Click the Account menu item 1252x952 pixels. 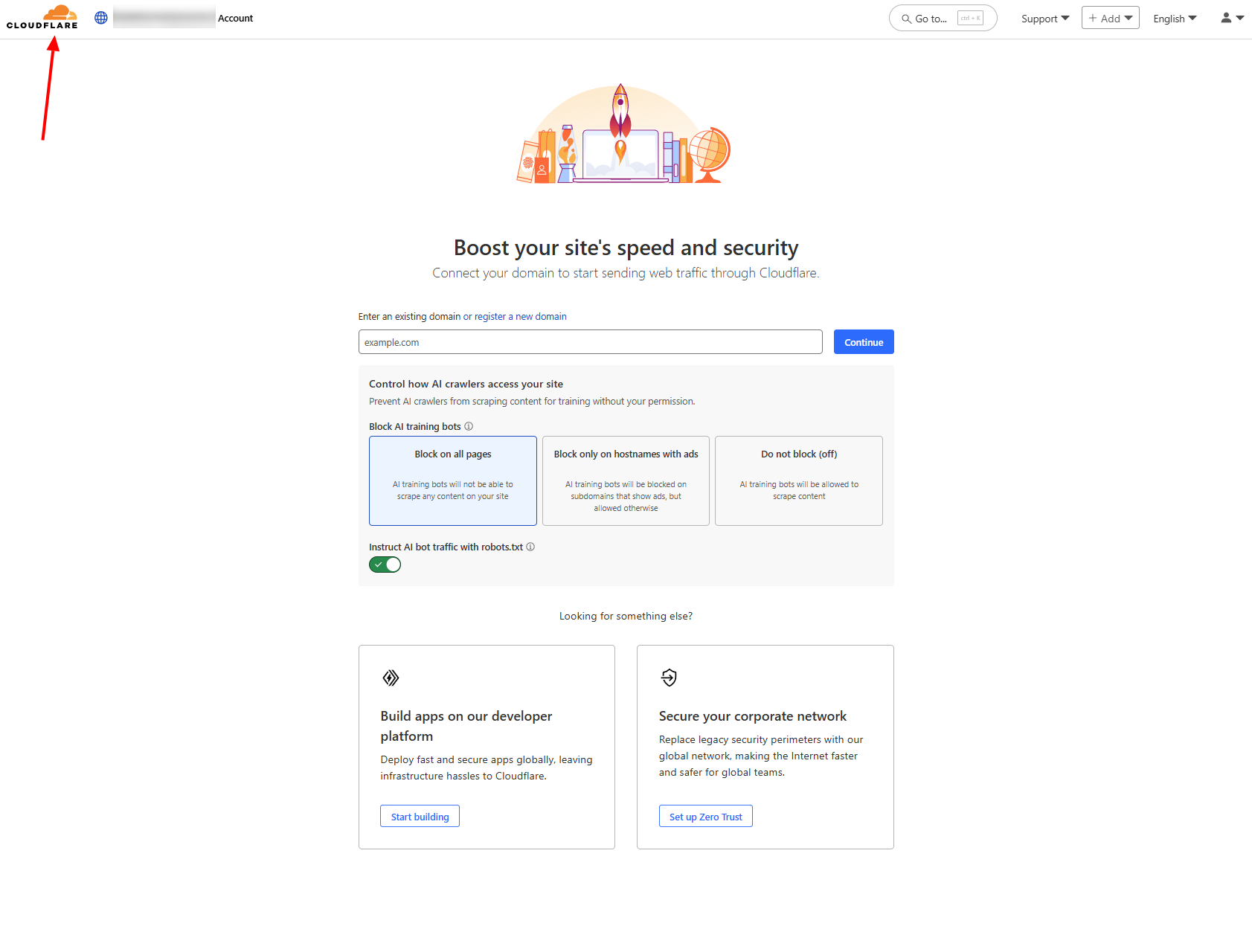(235, 18)
